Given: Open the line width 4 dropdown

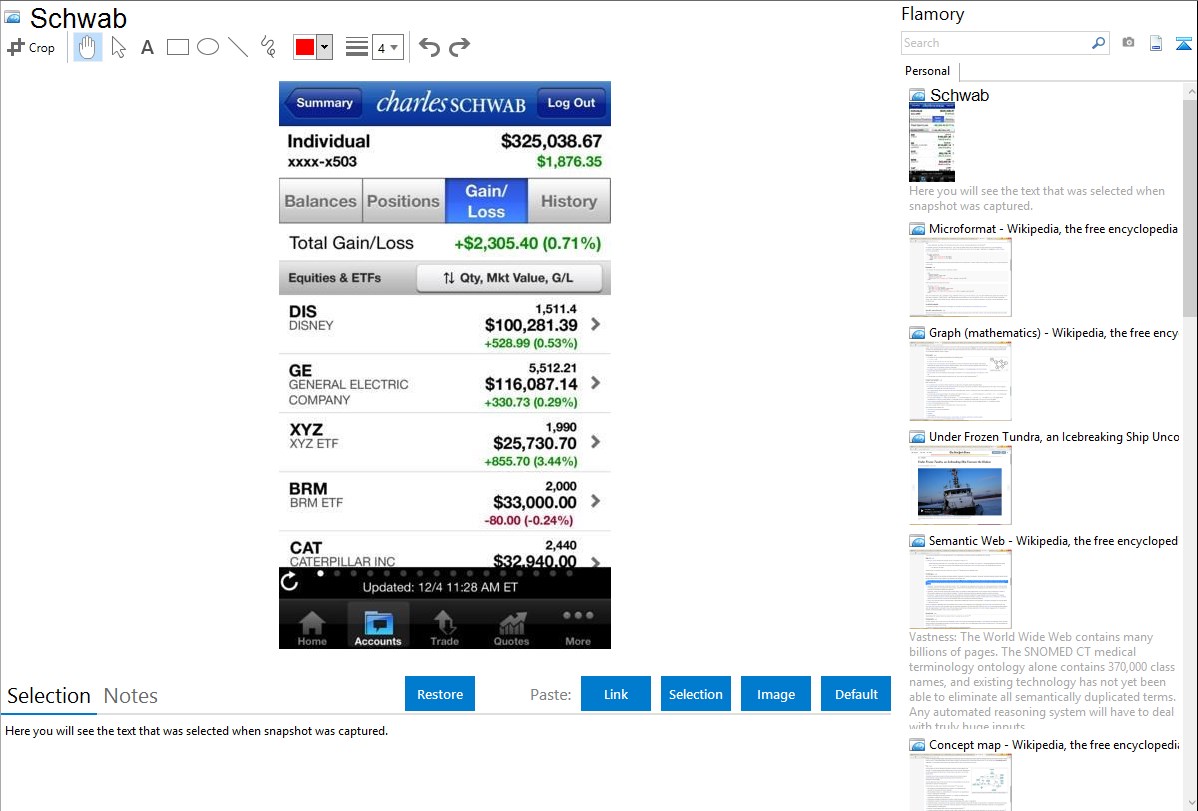Looking at the screenshot, I should tap(387, 48).
